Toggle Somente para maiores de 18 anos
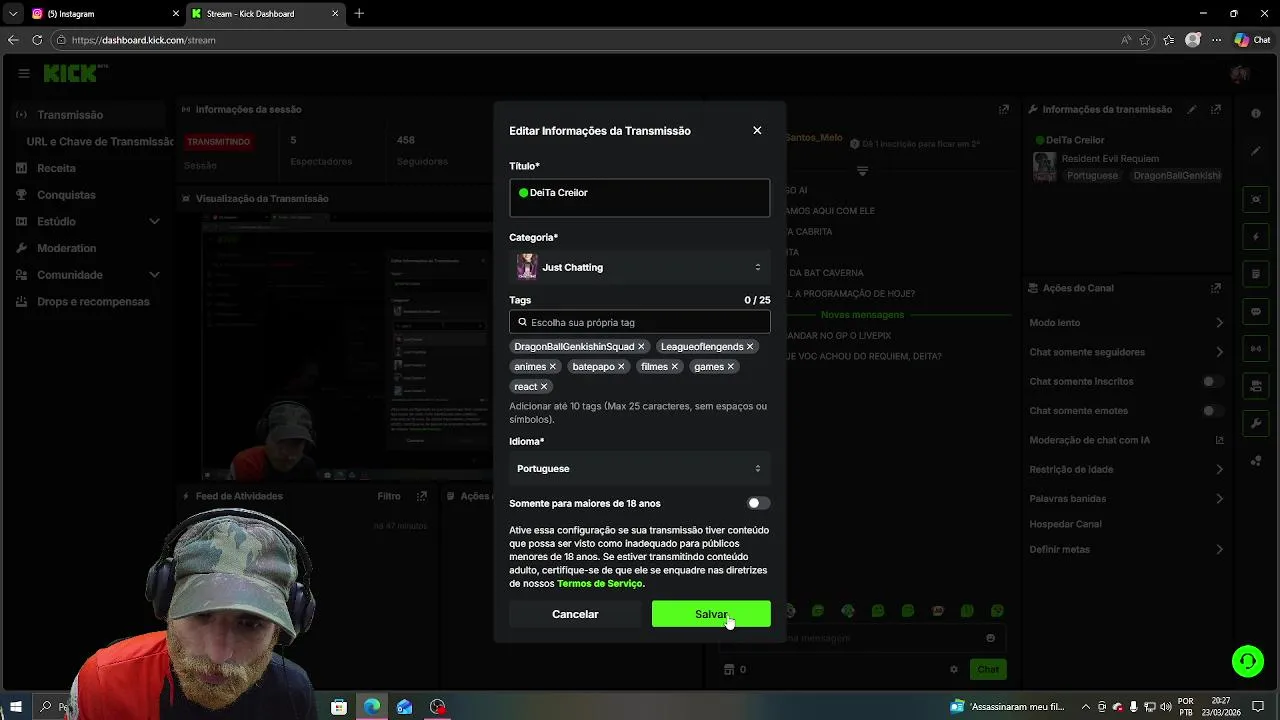Viewport: 1280px width, 720px height. [x=759, y=503]
